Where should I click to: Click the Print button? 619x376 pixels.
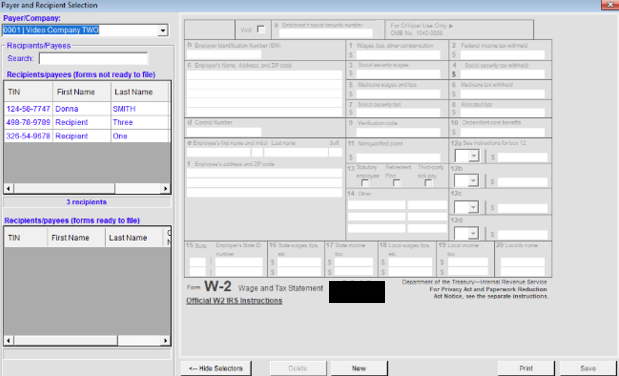click(x=526, y=368)
